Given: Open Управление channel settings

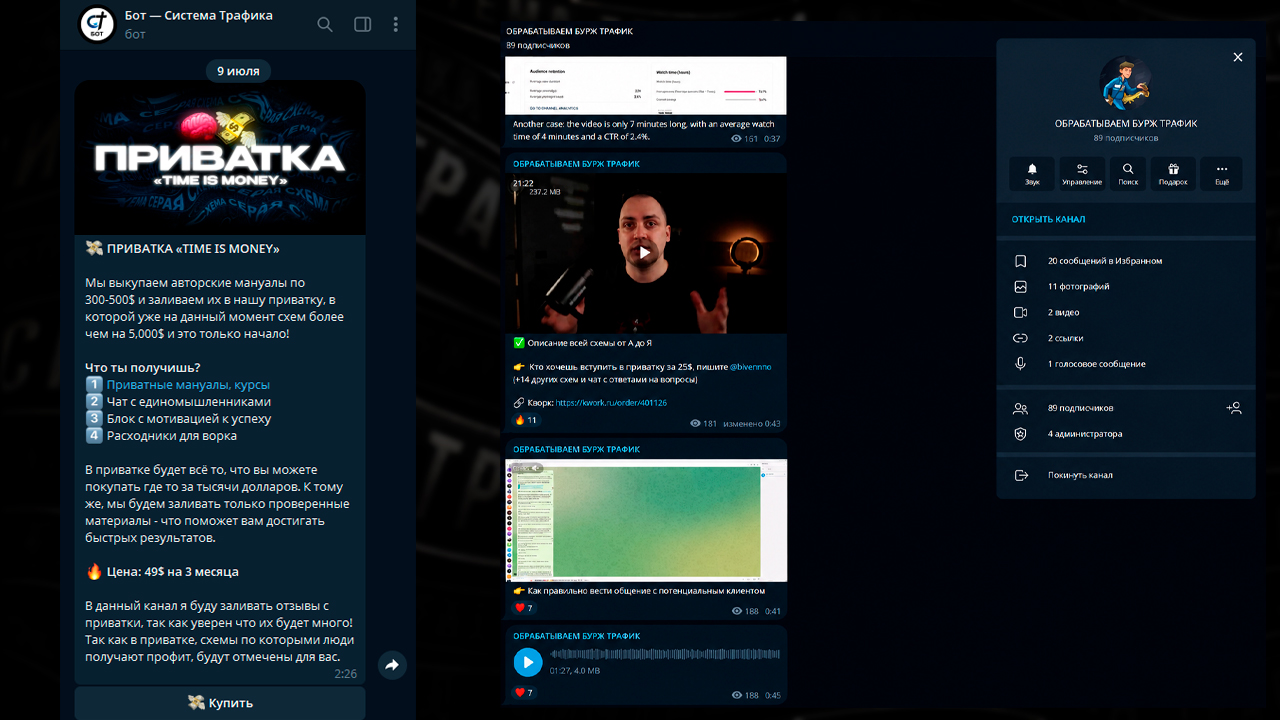Looking at the screenshot, I should [x=1082, y=173].
